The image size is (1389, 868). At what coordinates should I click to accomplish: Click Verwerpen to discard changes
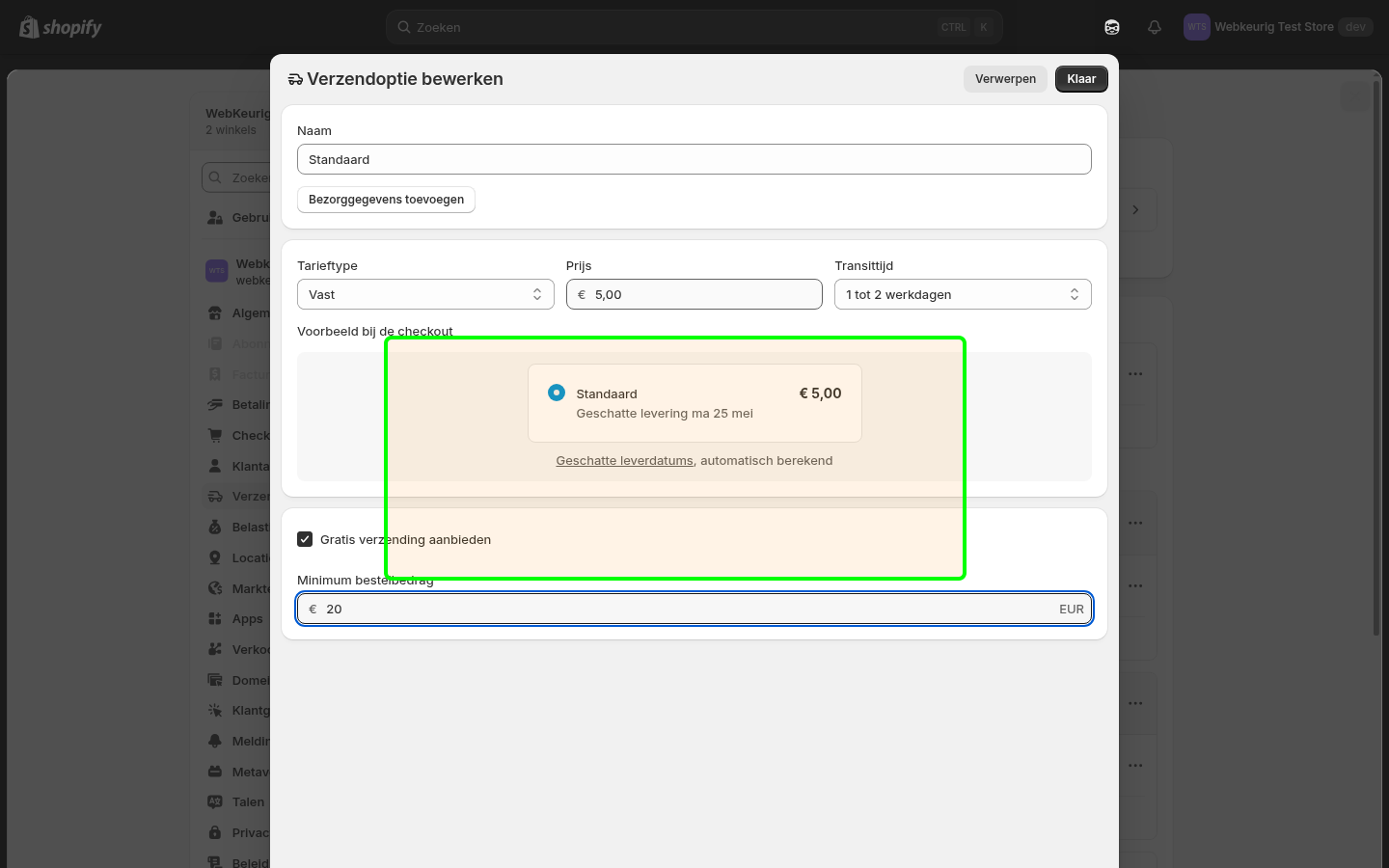click(1005, 79)
